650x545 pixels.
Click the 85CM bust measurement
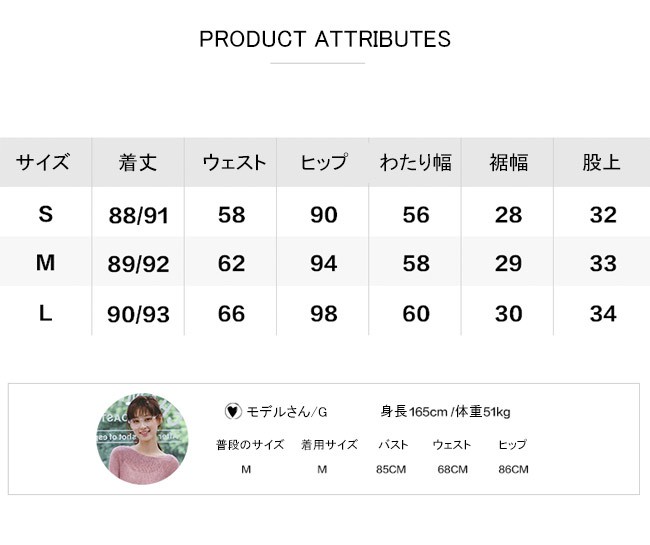click(393, 470)
